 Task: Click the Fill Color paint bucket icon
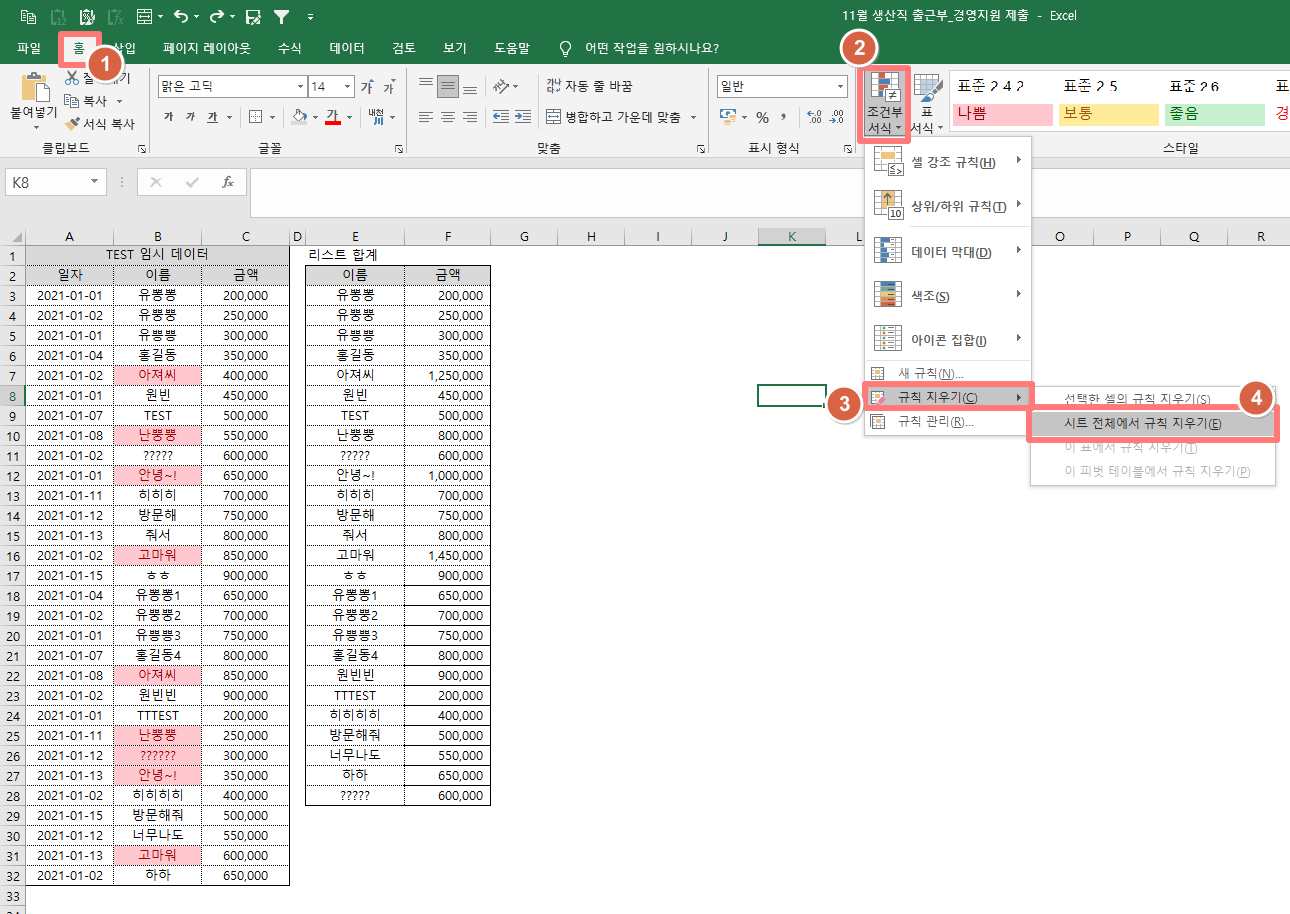(x=298, y=117)
